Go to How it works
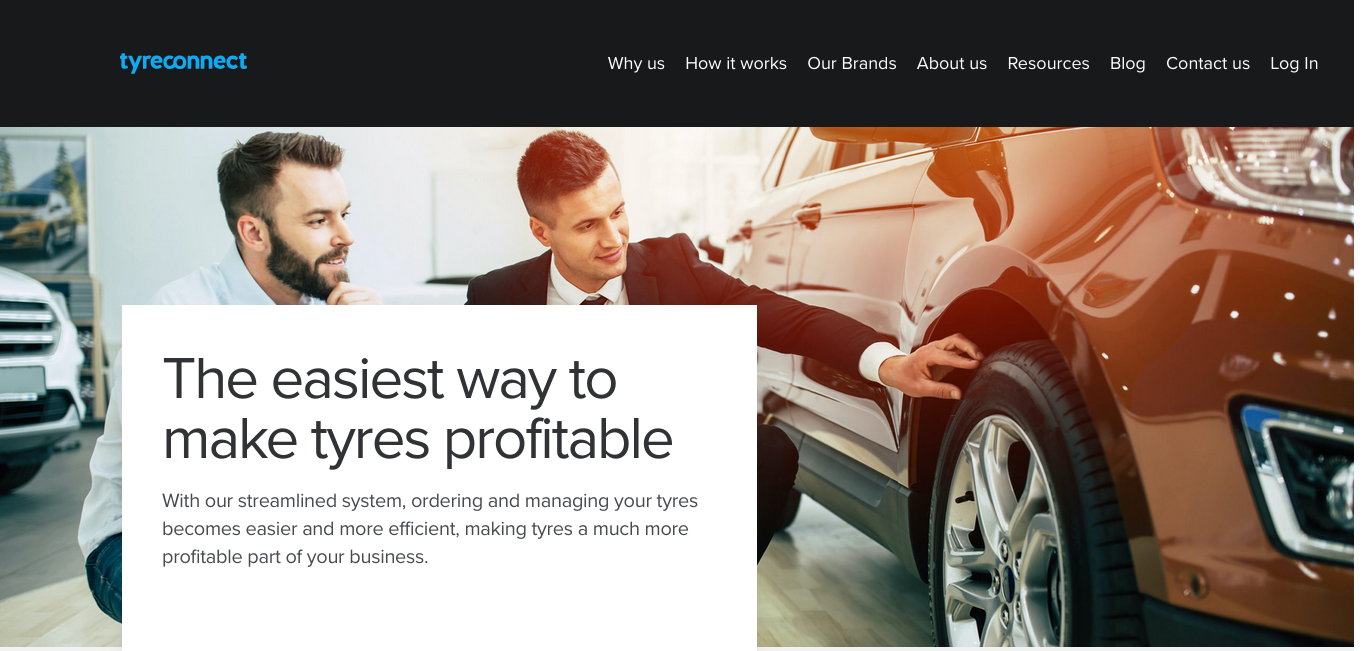Screen dimensions: 1366x651 point(736,63)
